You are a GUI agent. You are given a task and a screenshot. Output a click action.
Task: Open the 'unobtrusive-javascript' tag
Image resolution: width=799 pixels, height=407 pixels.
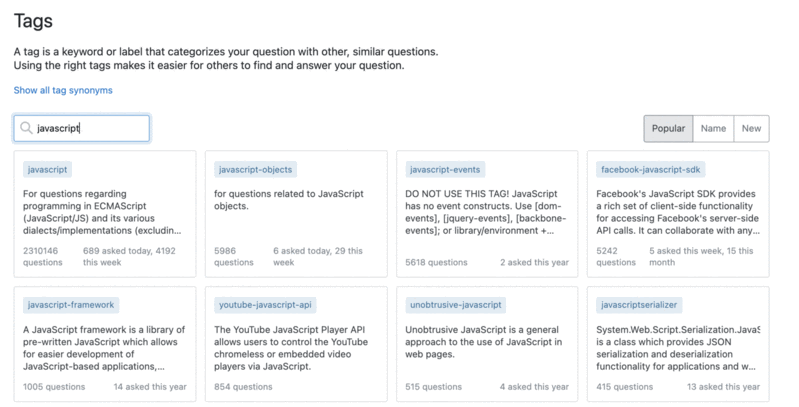click(x=455, y=305)
